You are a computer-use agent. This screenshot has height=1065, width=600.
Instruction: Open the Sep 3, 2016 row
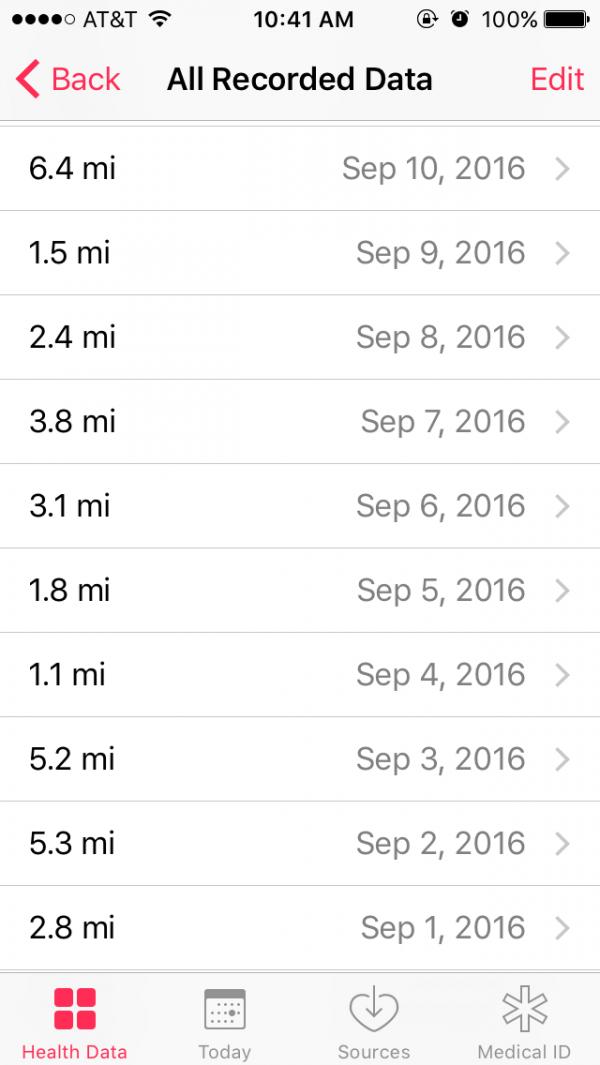click(x=441, y=759)
